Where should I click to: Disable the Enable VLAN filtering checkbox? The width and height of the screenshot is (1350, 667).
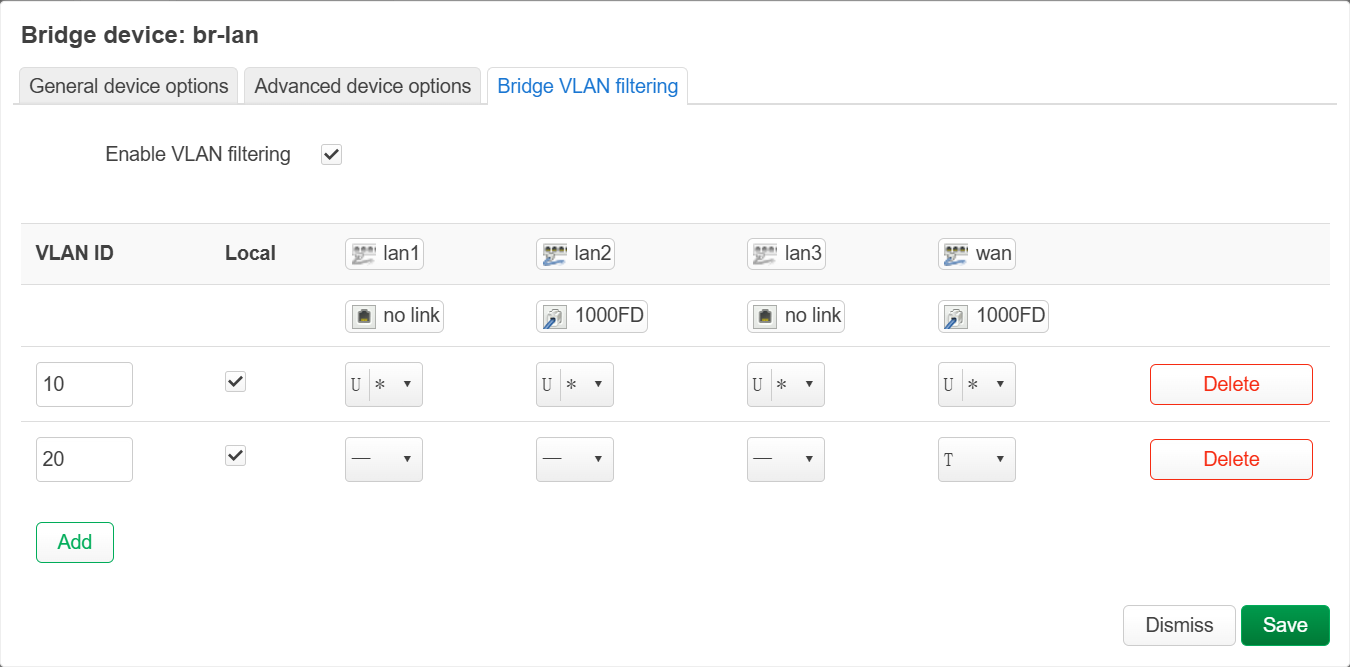331,155
